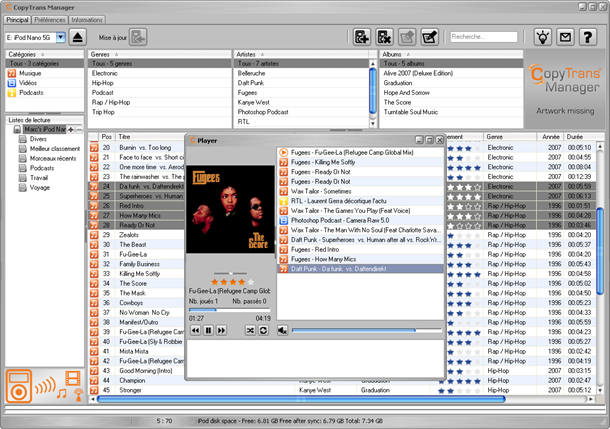This screenshot has width=610, height=429.
Task: Click the delete tracks toolbar icon
Action: 384,37
